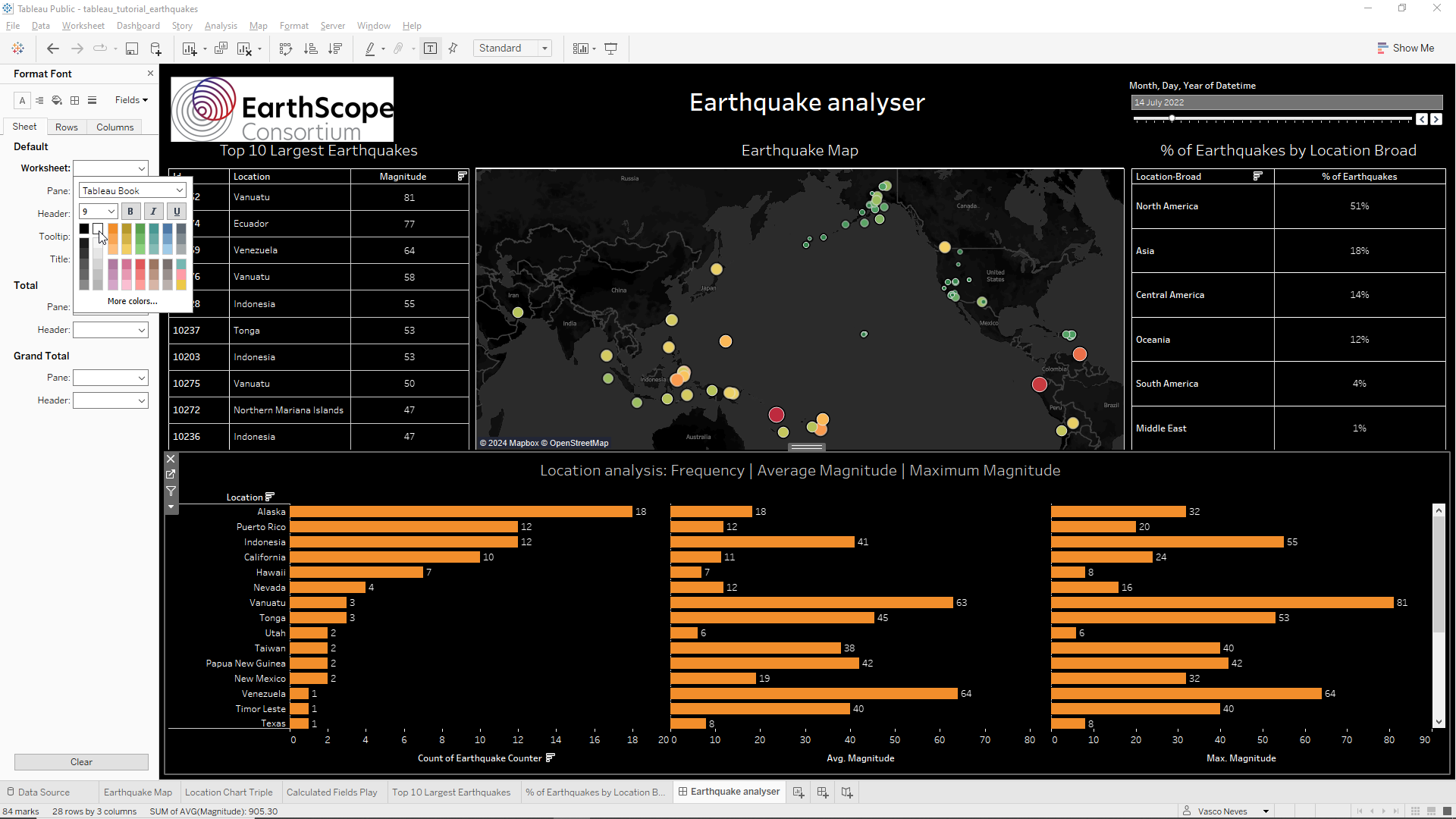Click the Clear button
The height and width of the screenshot is (819, 1456).
tap(81, 762)
